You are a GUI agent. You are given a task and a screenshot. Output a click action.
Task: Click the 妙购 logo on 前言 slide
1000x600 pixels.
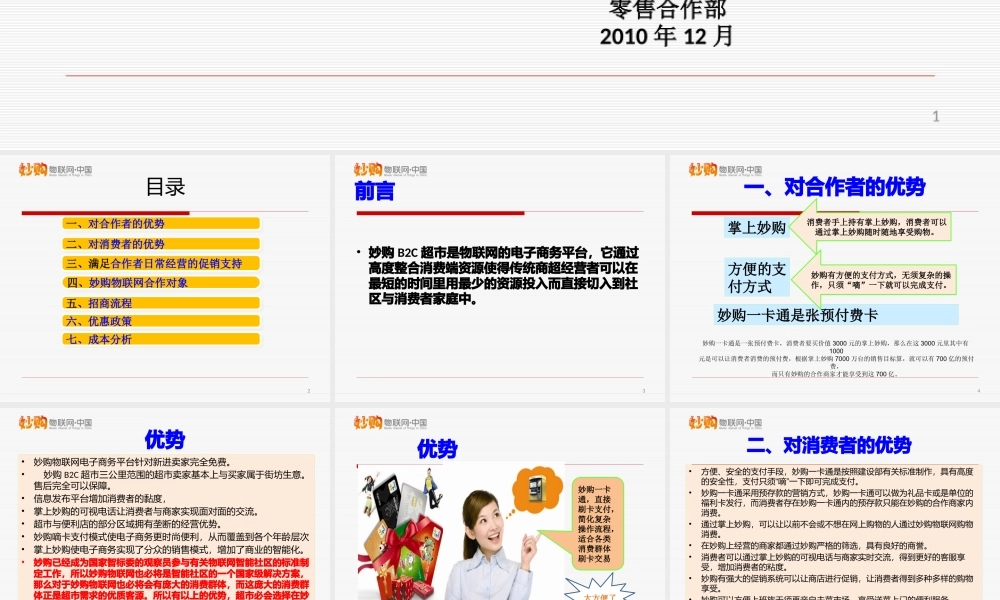pyautogui.click(x=390, y=170)
